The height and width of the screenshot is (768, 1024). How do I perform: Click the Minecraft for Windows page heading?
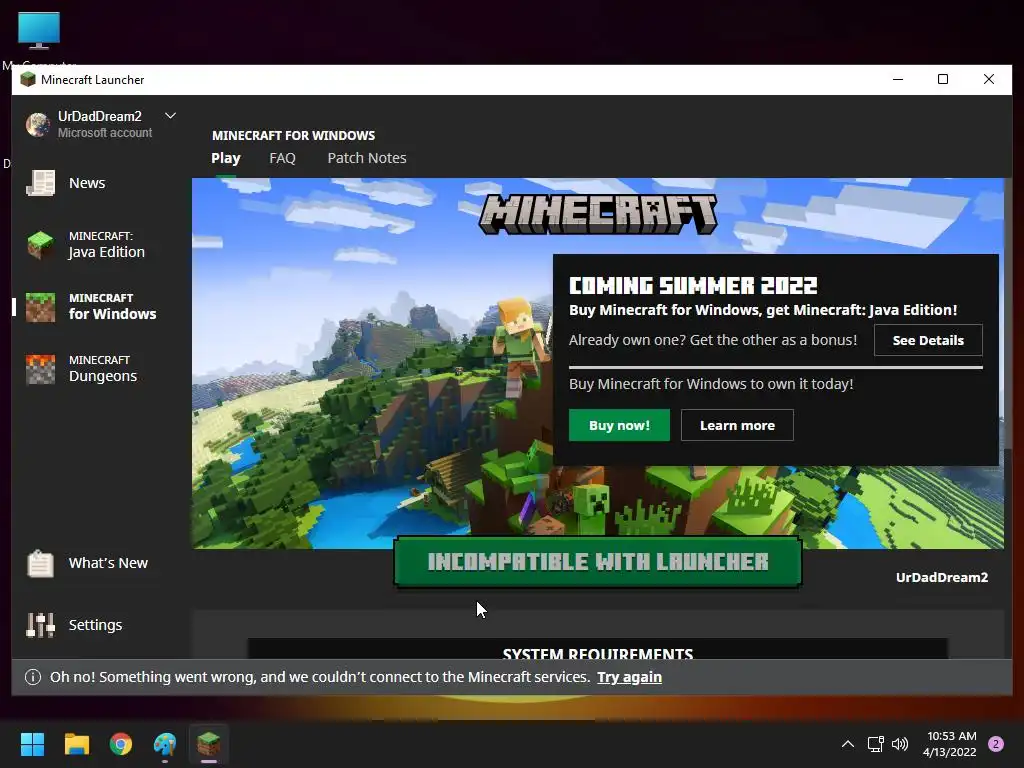pos(293,135)
